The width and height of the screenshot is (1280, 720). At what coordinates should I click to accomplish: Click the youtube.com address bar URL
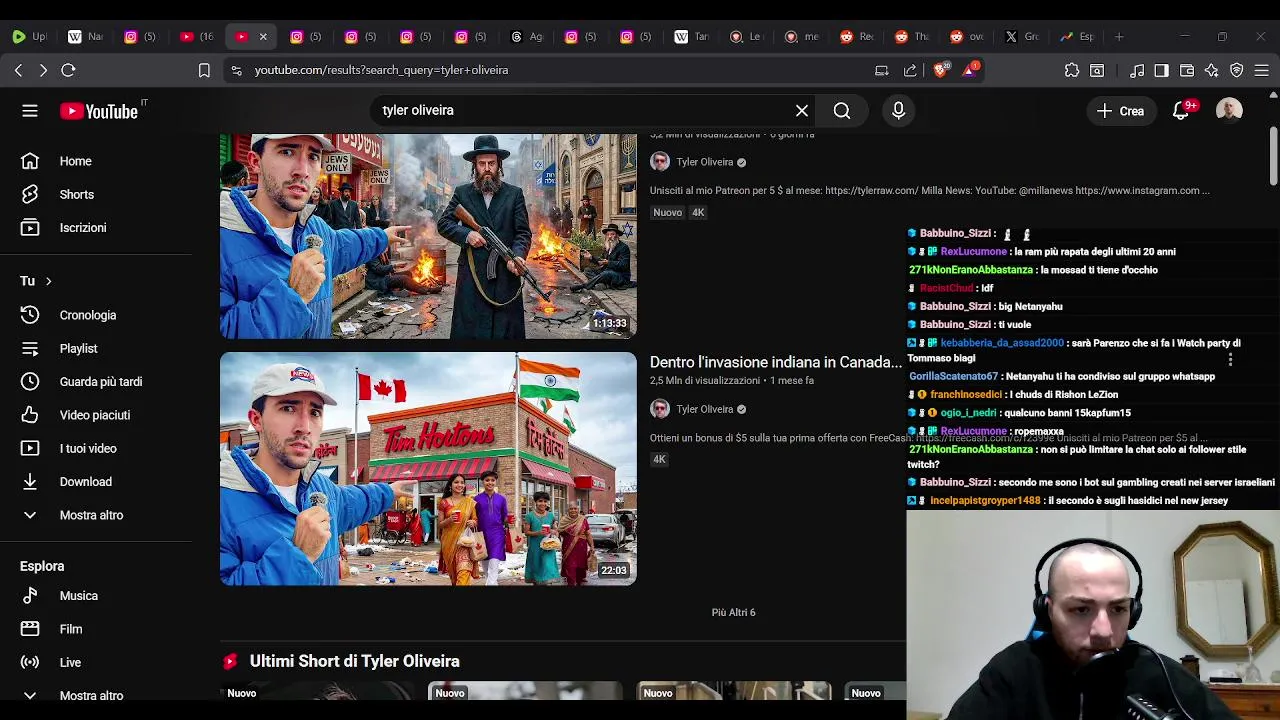tap(381, 70)
